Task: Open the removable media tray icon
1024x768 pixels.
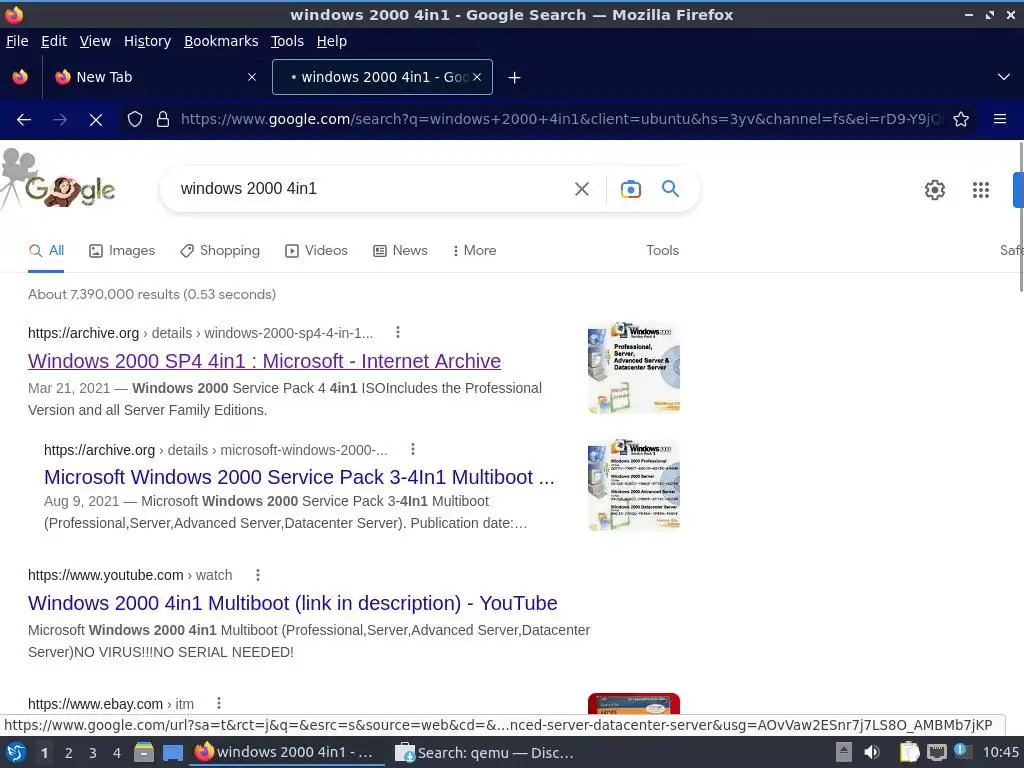Action: (844, 752)
